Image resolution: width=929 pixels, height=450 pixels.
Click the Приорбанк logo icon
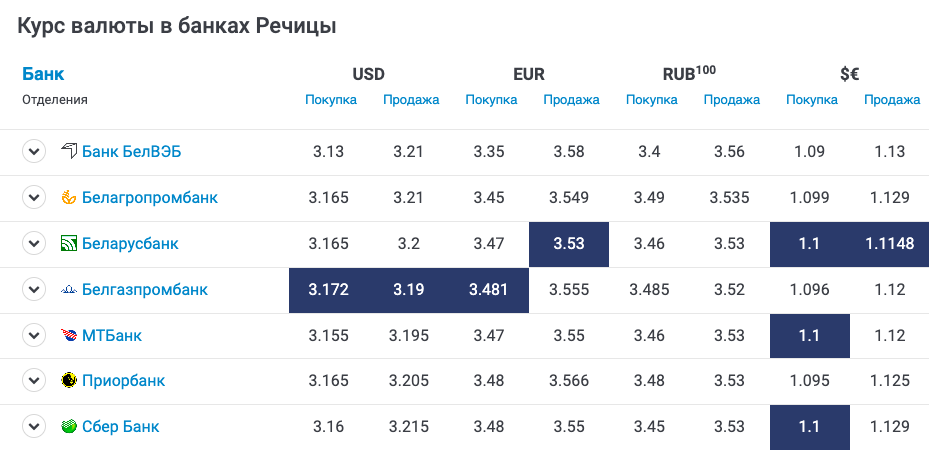tap(69, 380)
